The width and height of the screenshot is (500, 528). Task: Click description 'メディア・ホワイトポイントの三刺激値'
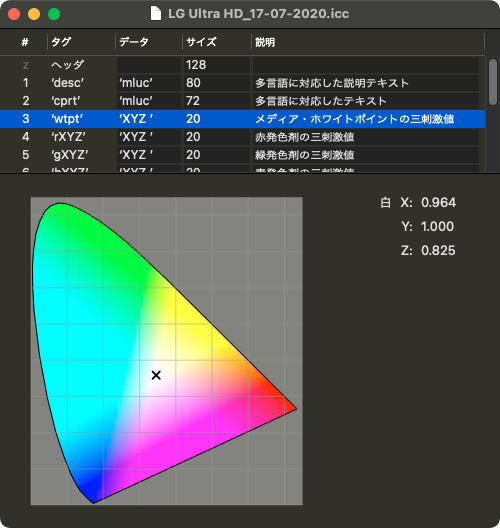tap(355, 119)
